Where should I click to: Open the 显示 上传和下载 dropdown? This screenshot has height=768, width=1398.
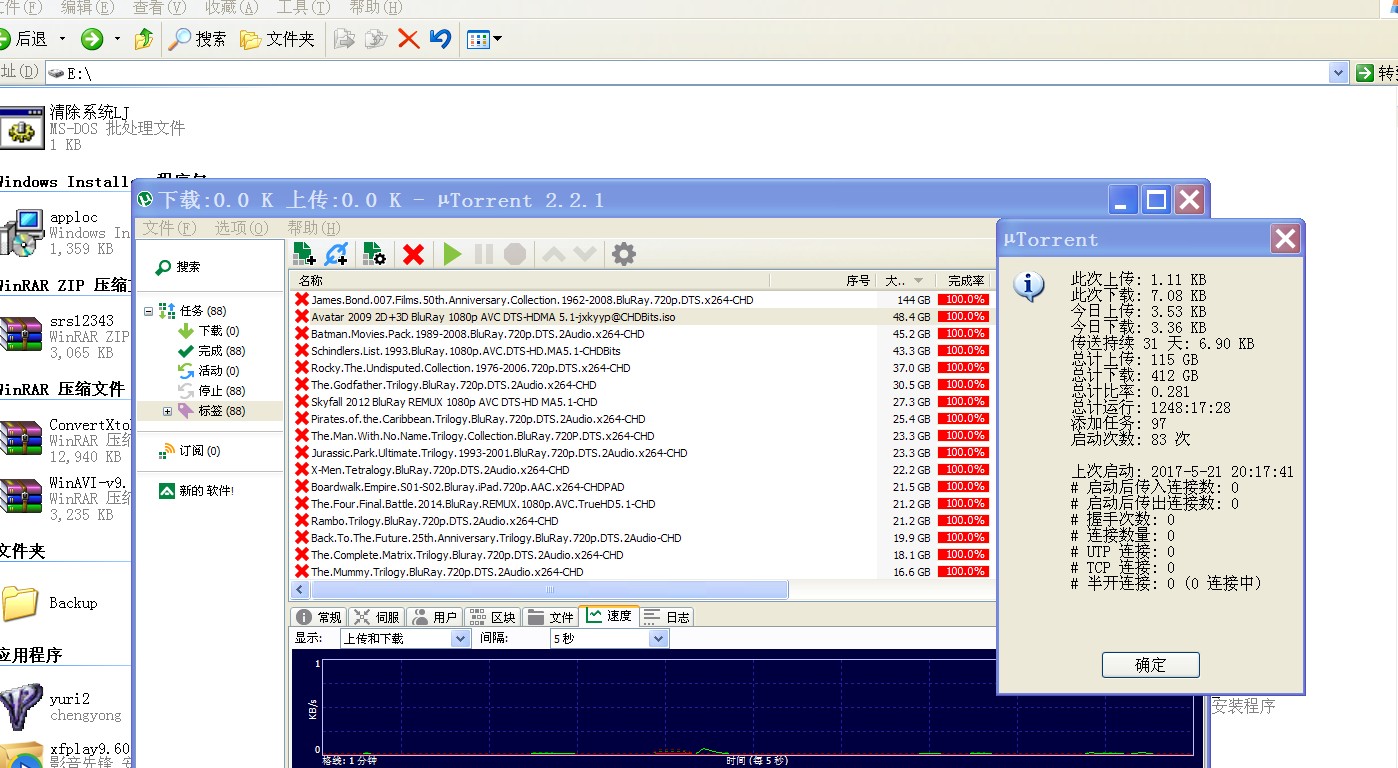(460, 638)
